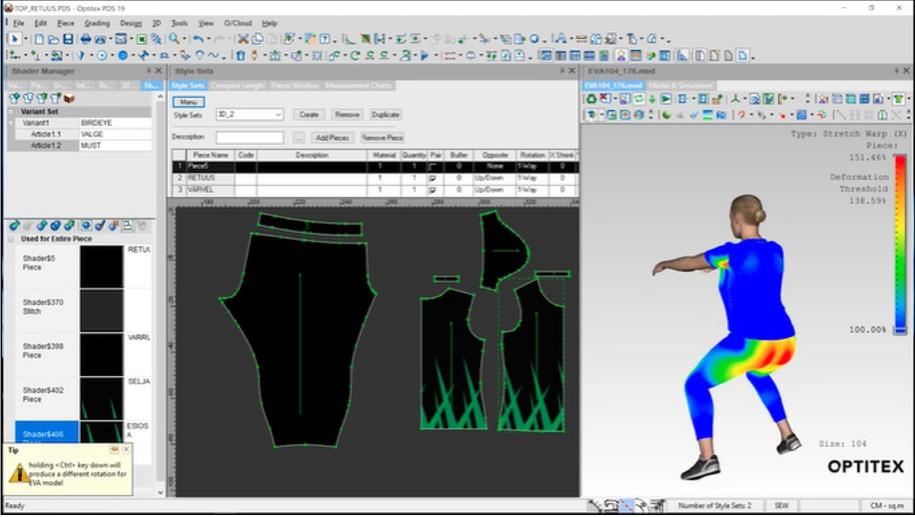
Task: Click the green t-shirt icon in 3D toolbar
Action: 898,99
